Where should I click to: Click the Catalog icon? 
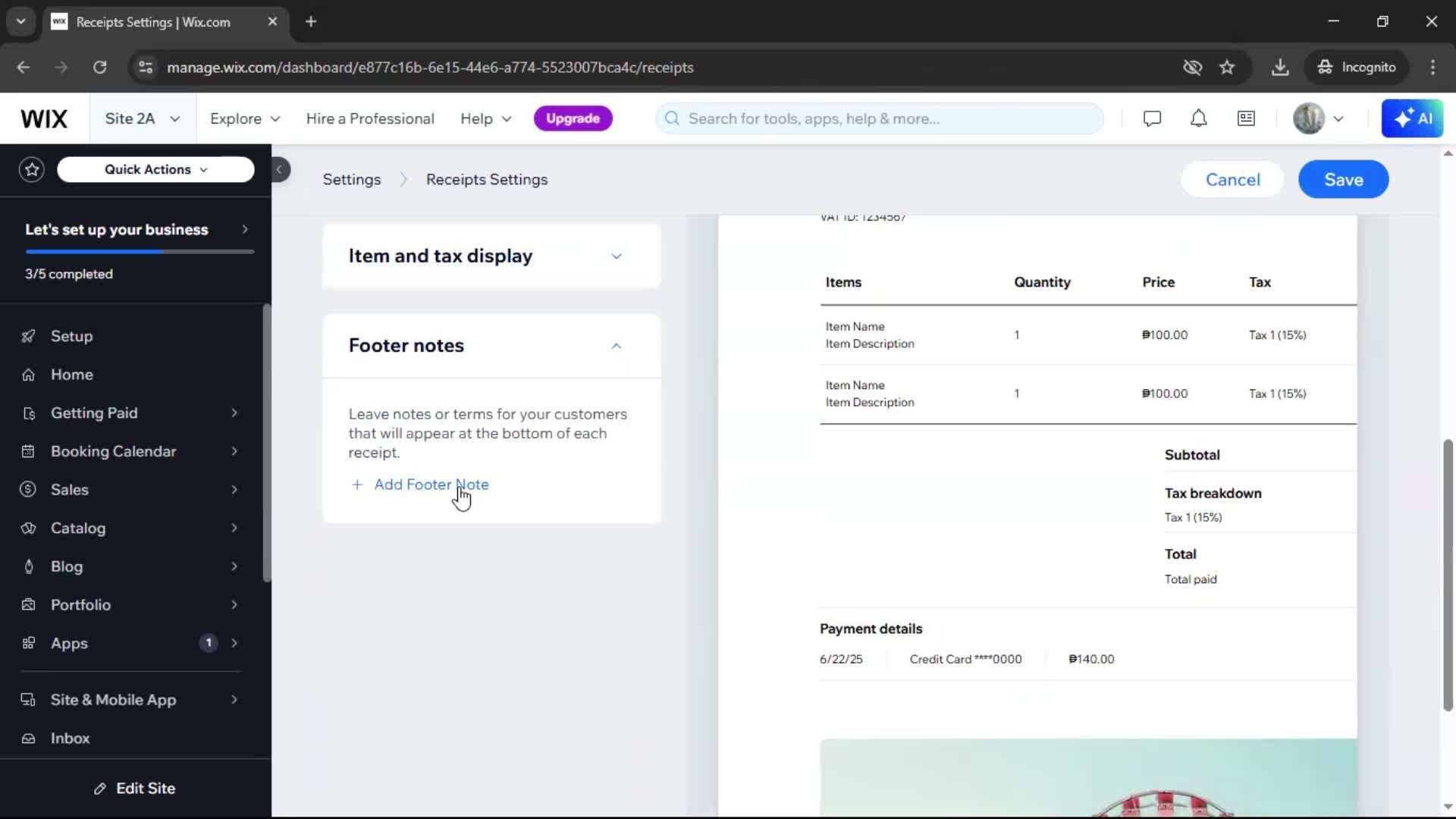click(28, 528)
